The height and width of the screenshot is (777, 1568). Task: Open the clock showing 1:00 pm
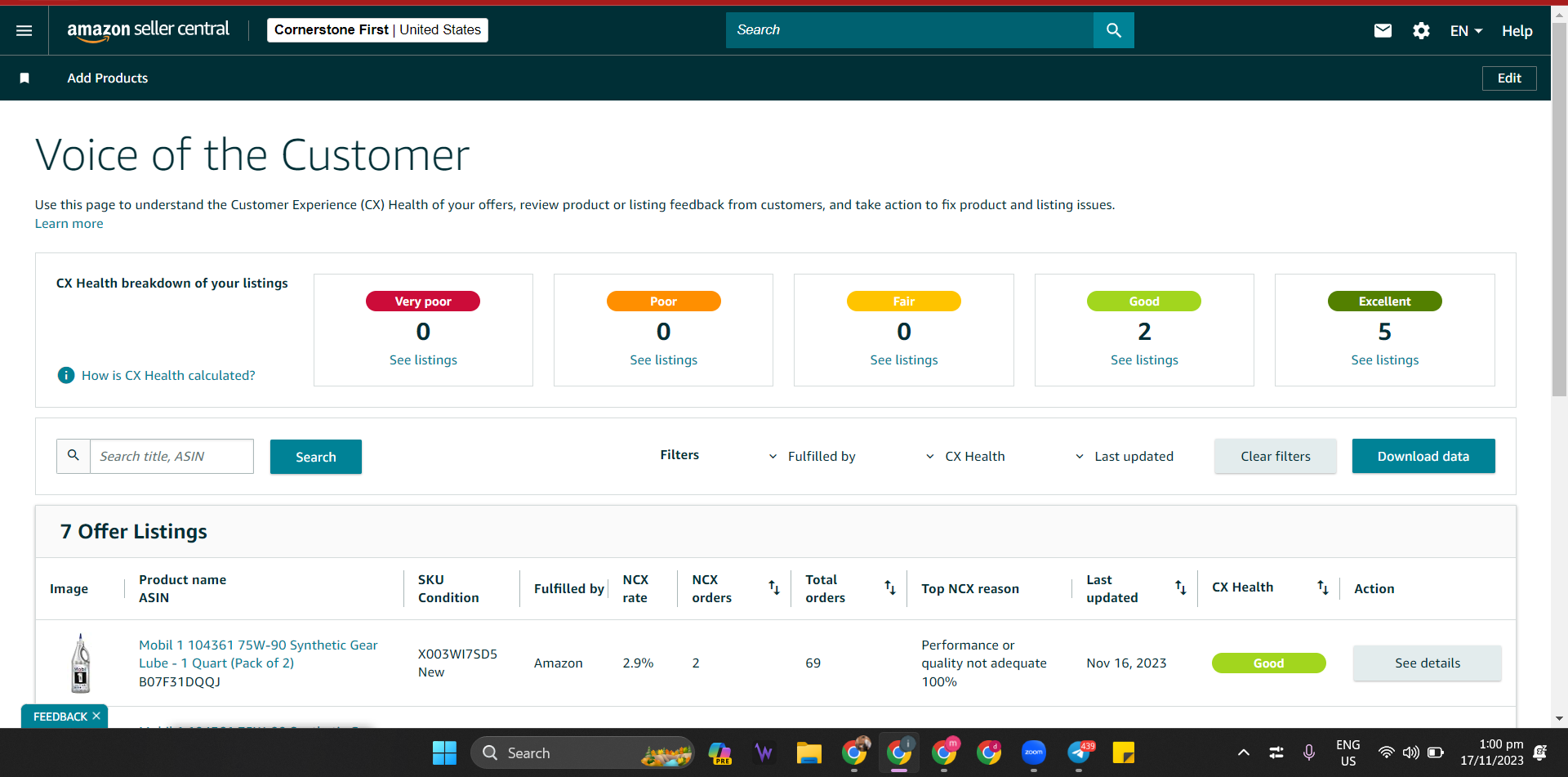1492,752
